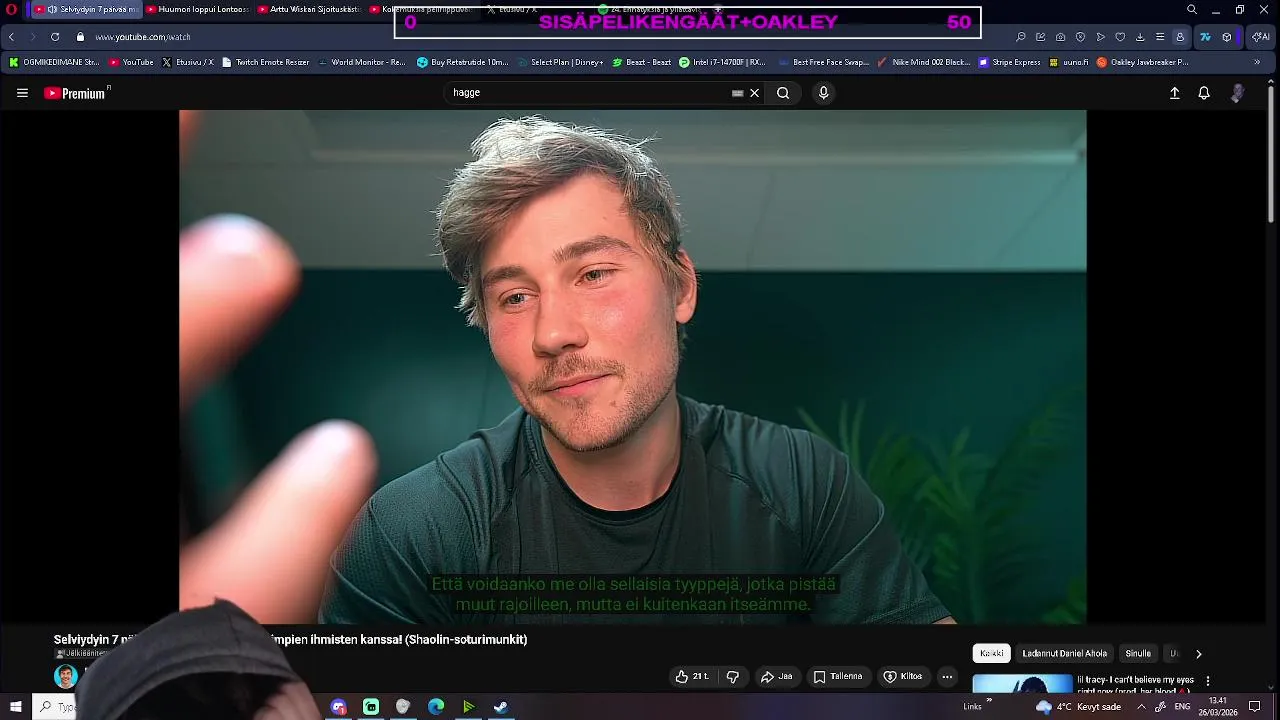Take snapshot with camera icon
The width and height of the screenshot is (1280, 720).
1060,37
